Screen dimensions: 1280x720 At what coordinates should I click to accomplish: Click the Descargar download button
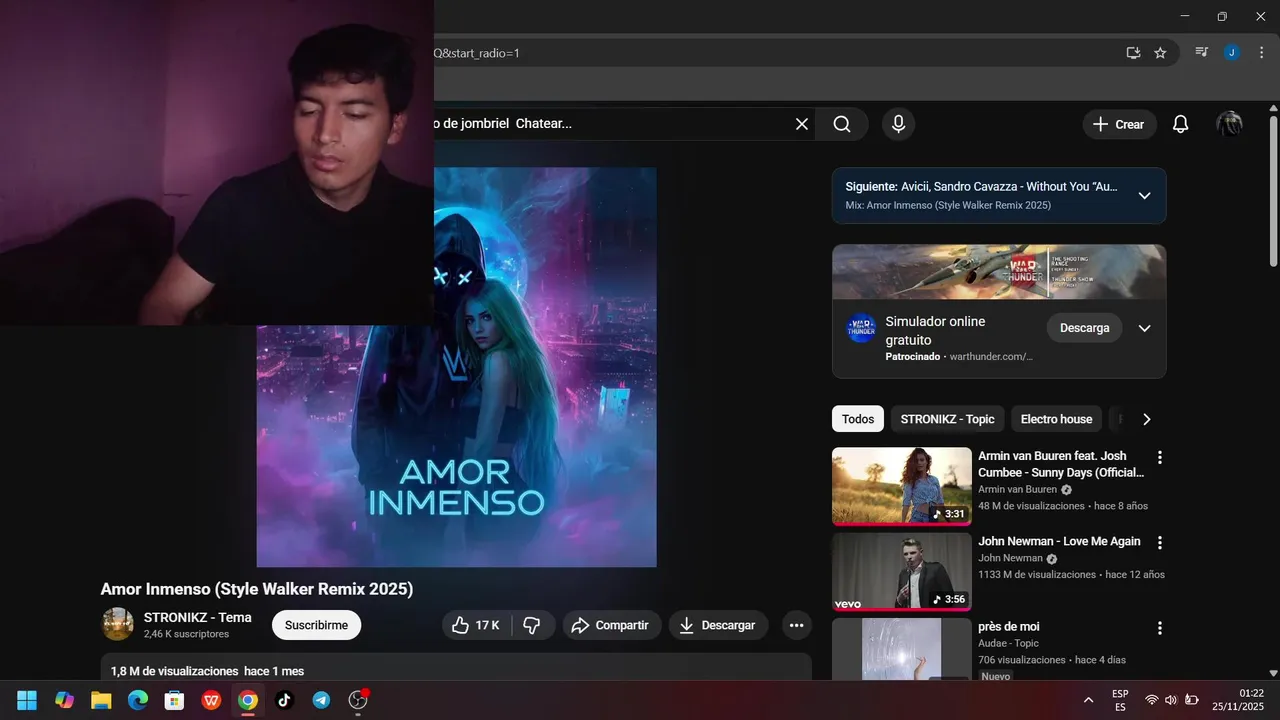tap(718, 625)
